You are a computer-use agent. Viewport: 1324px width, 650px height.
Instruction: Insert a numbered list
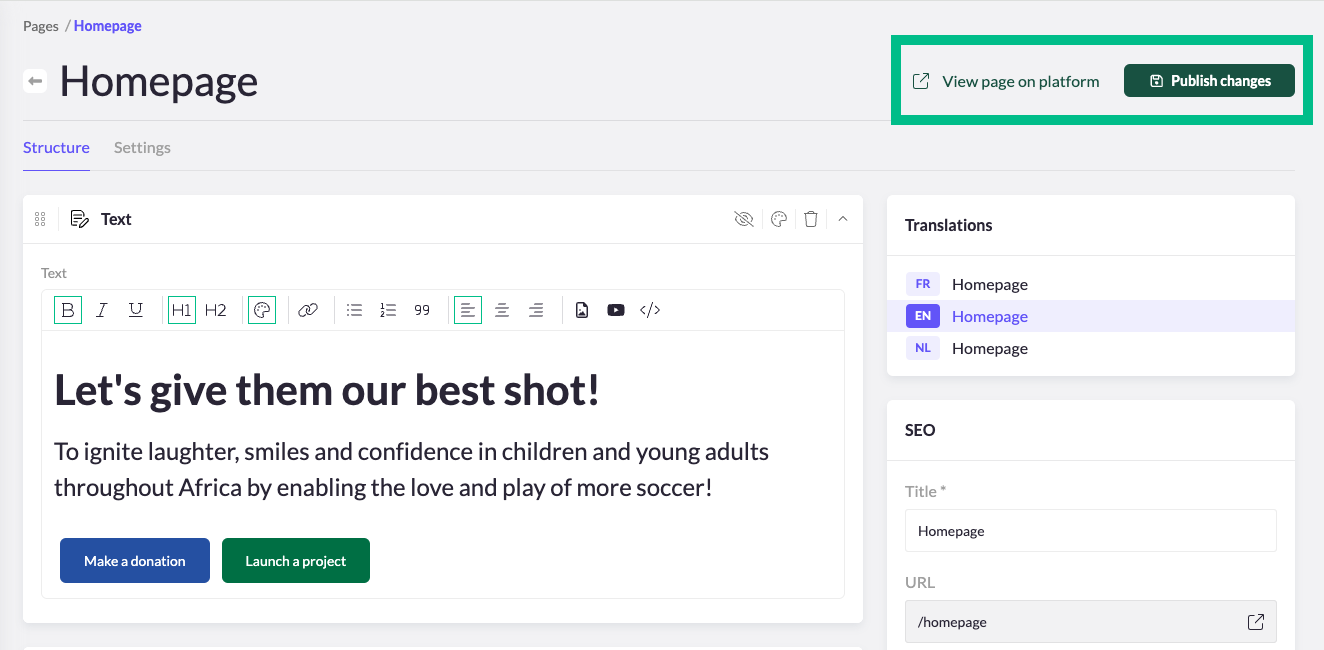point(388,310)
